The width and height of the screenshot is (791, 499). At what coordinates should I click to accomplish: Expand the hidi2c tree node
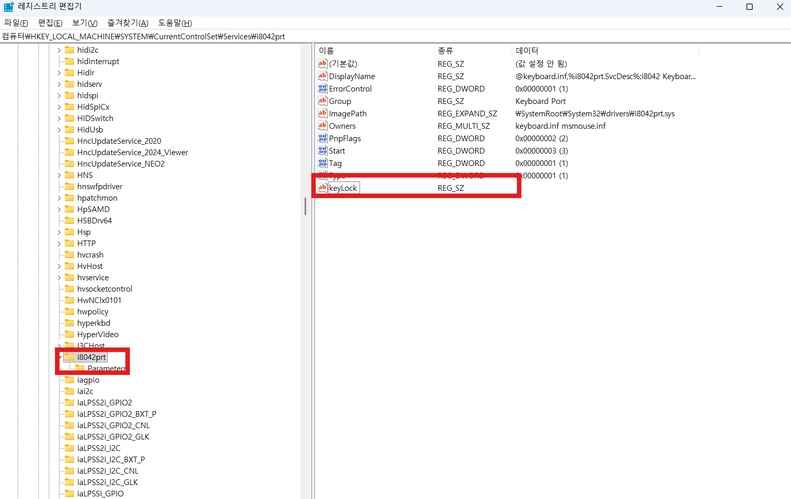tap(59, 50)
